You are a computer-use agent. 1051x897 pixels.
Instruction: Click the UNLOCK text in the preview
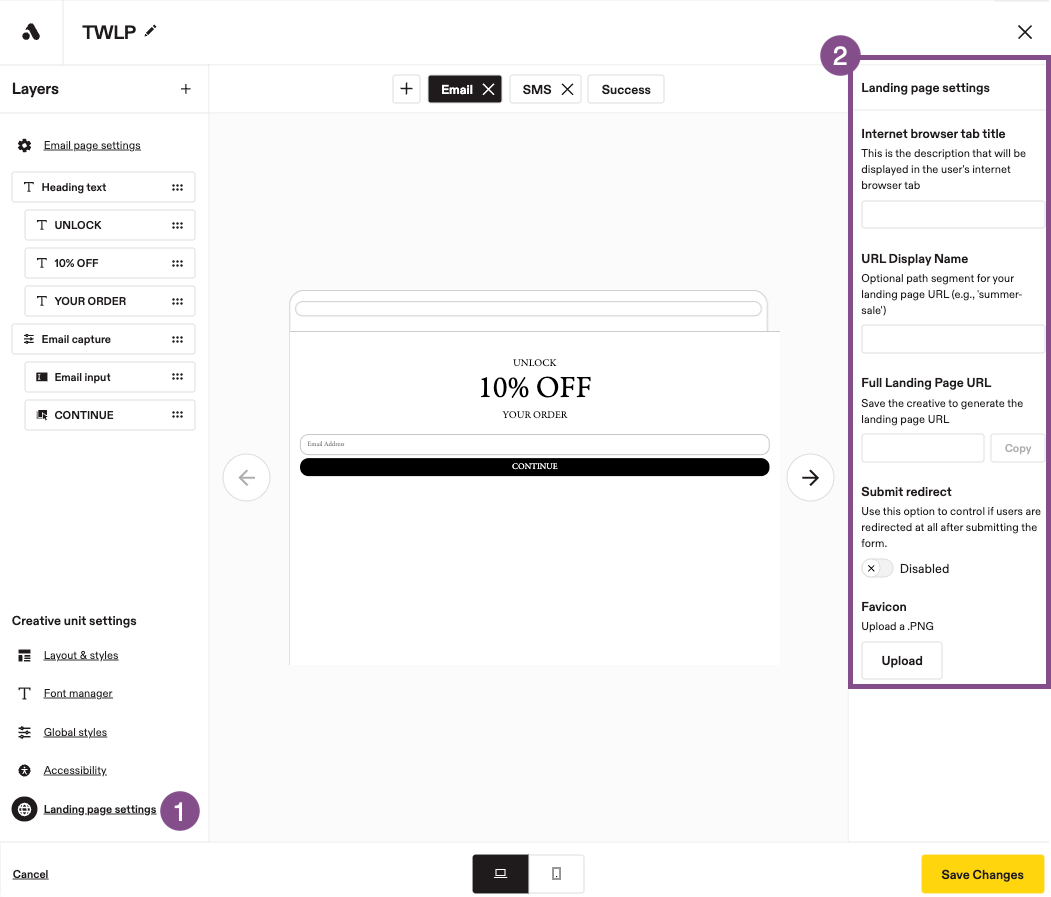pos(535,363)
